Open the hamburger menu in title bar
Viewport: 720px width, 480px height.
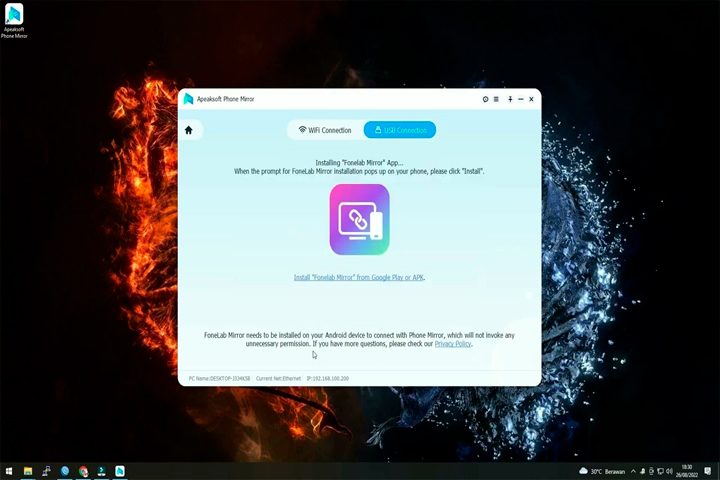pyautogui.click(x=496, y=99)
